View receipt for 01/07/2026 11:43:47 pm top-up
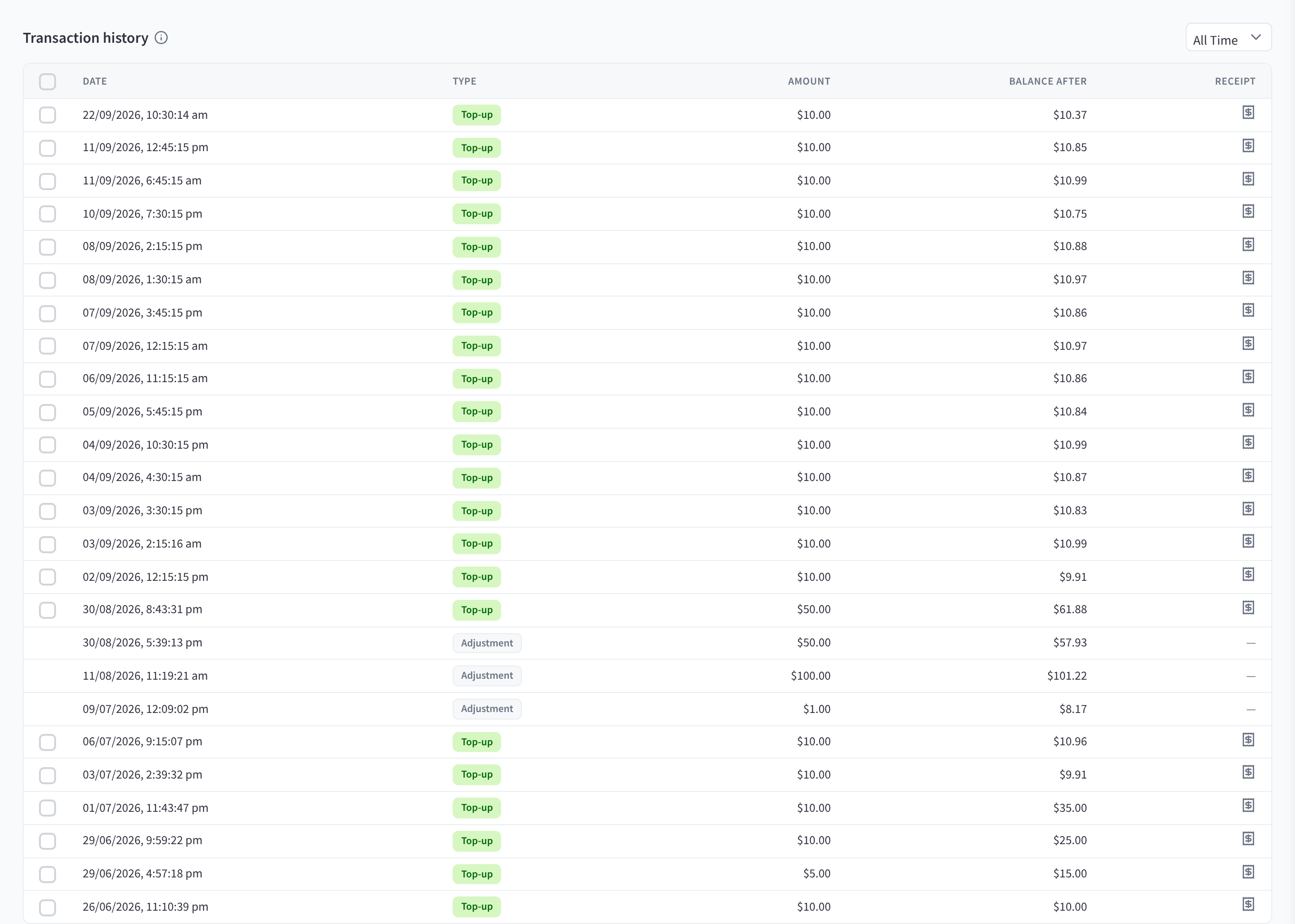 [1248, 806]
